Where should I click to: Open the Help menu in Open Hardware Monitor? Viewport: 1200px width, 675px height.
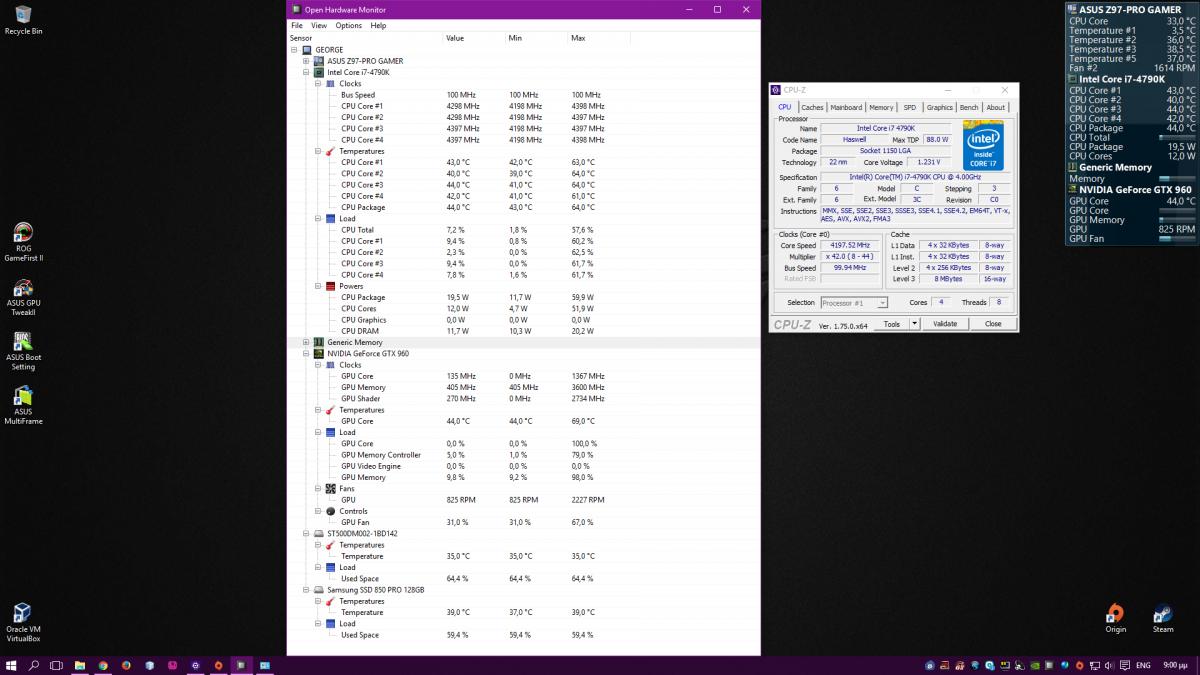click(378, 26)
